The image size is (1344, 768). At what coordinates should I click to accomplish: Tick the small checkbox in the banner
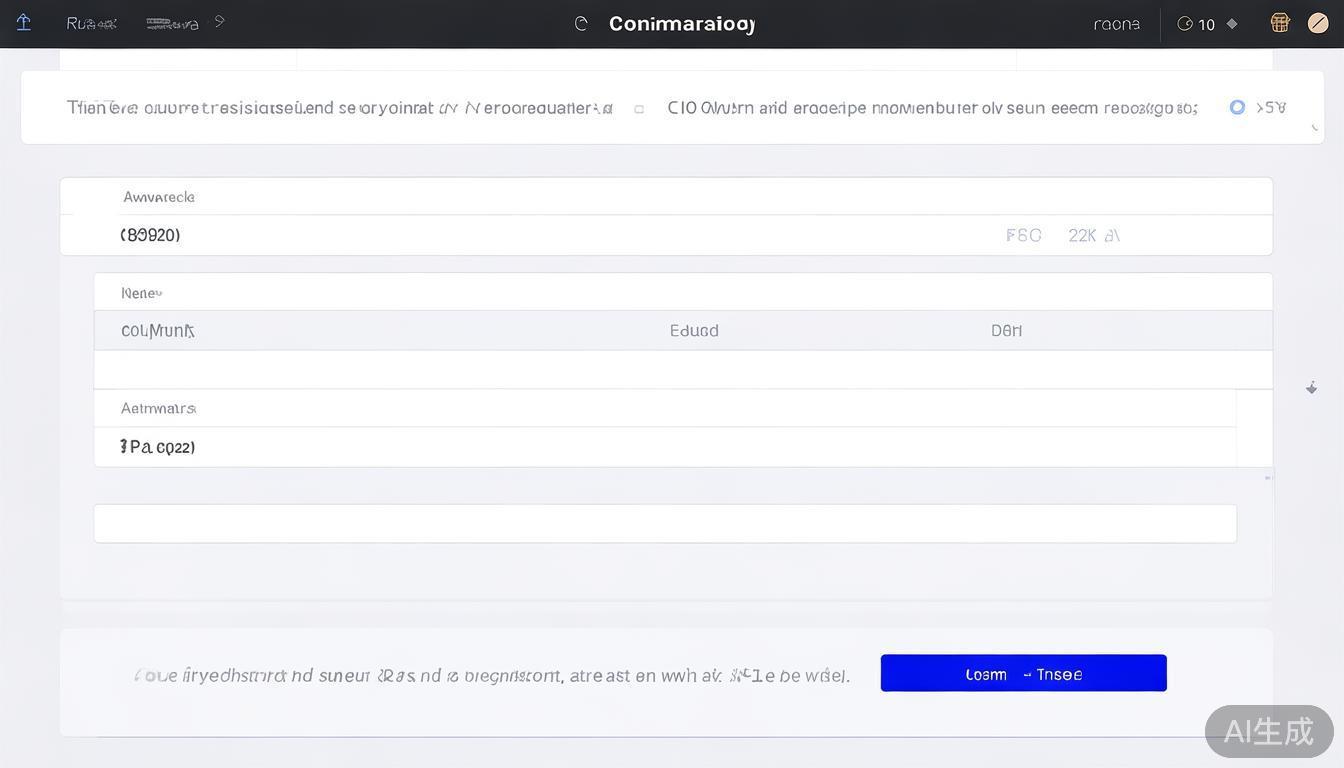[639, 109]
